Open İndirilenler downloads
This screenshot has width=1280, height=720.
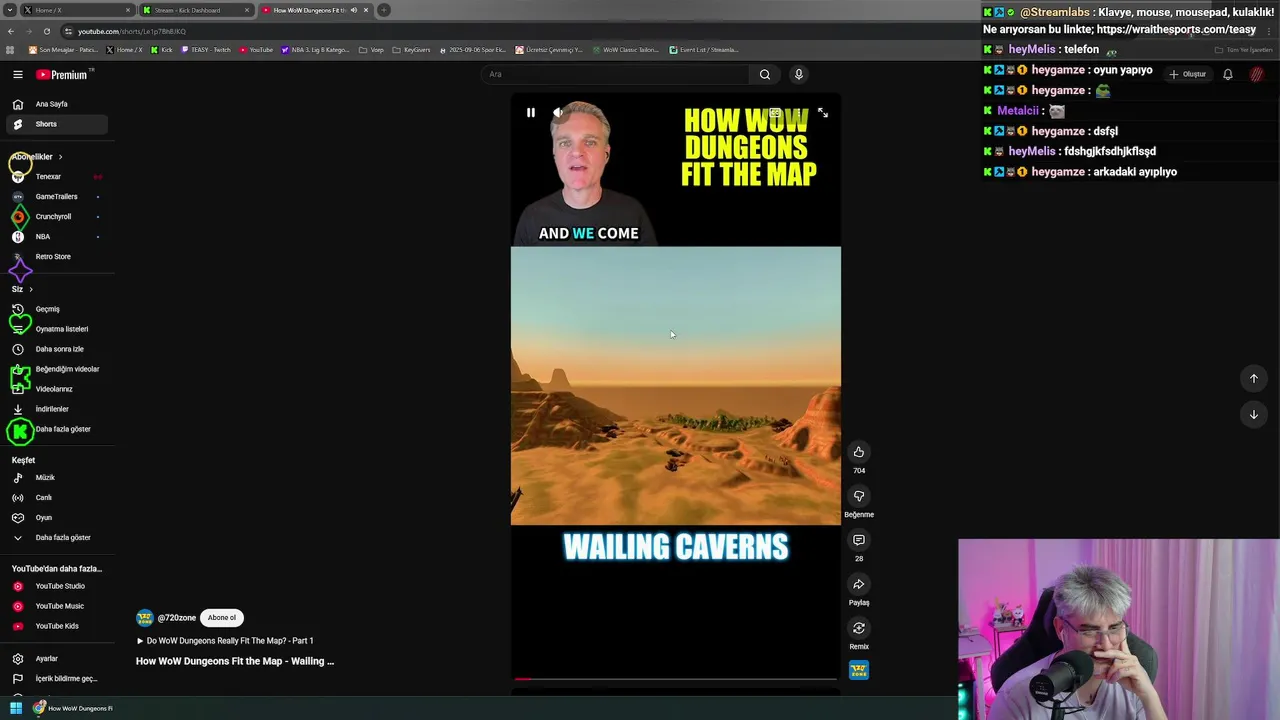click(56, 409)
